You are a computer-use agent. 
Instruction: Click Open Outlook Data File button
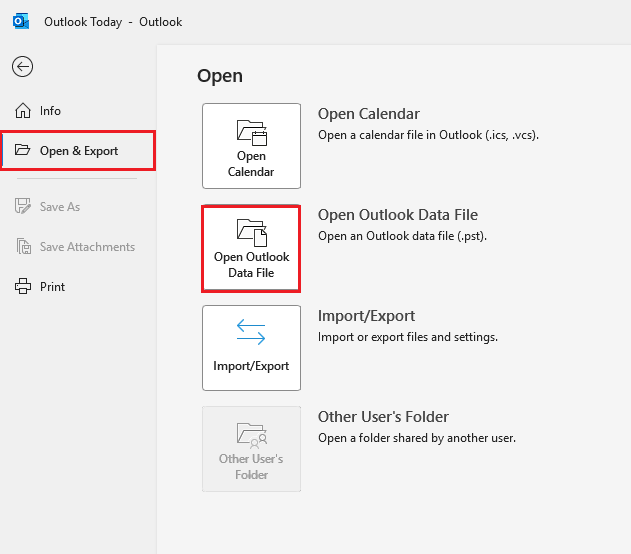[x=252, y=249]
